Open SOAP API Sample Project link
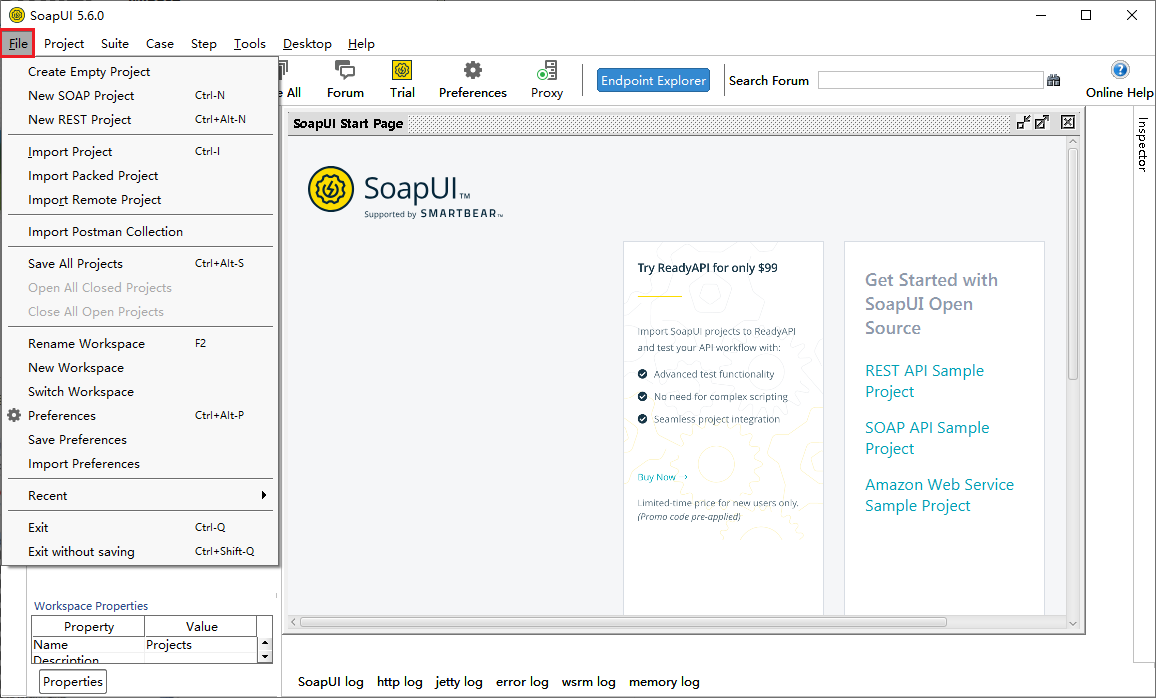The width and height of the screenshot is (1156, 698). click(927, 438)
